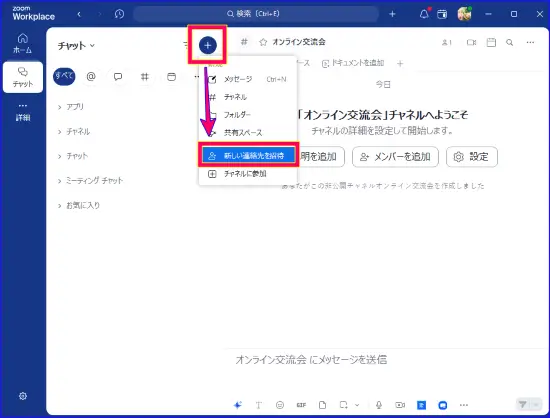This screenshot has width=550, height=418.
Task: Open the AI Companion sparkle icon
Action: (237, 405)
